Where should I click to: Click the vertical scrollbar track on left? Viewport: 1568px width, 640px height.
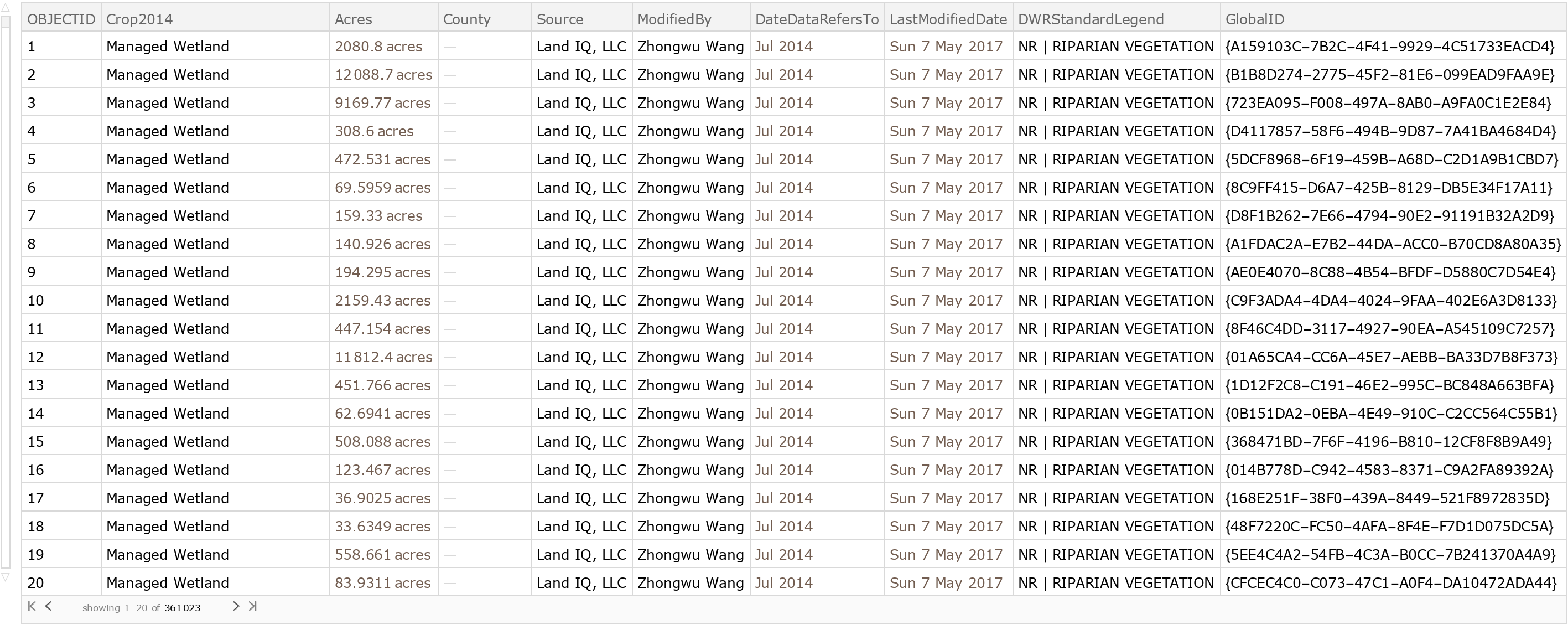(x=6, y=292)
